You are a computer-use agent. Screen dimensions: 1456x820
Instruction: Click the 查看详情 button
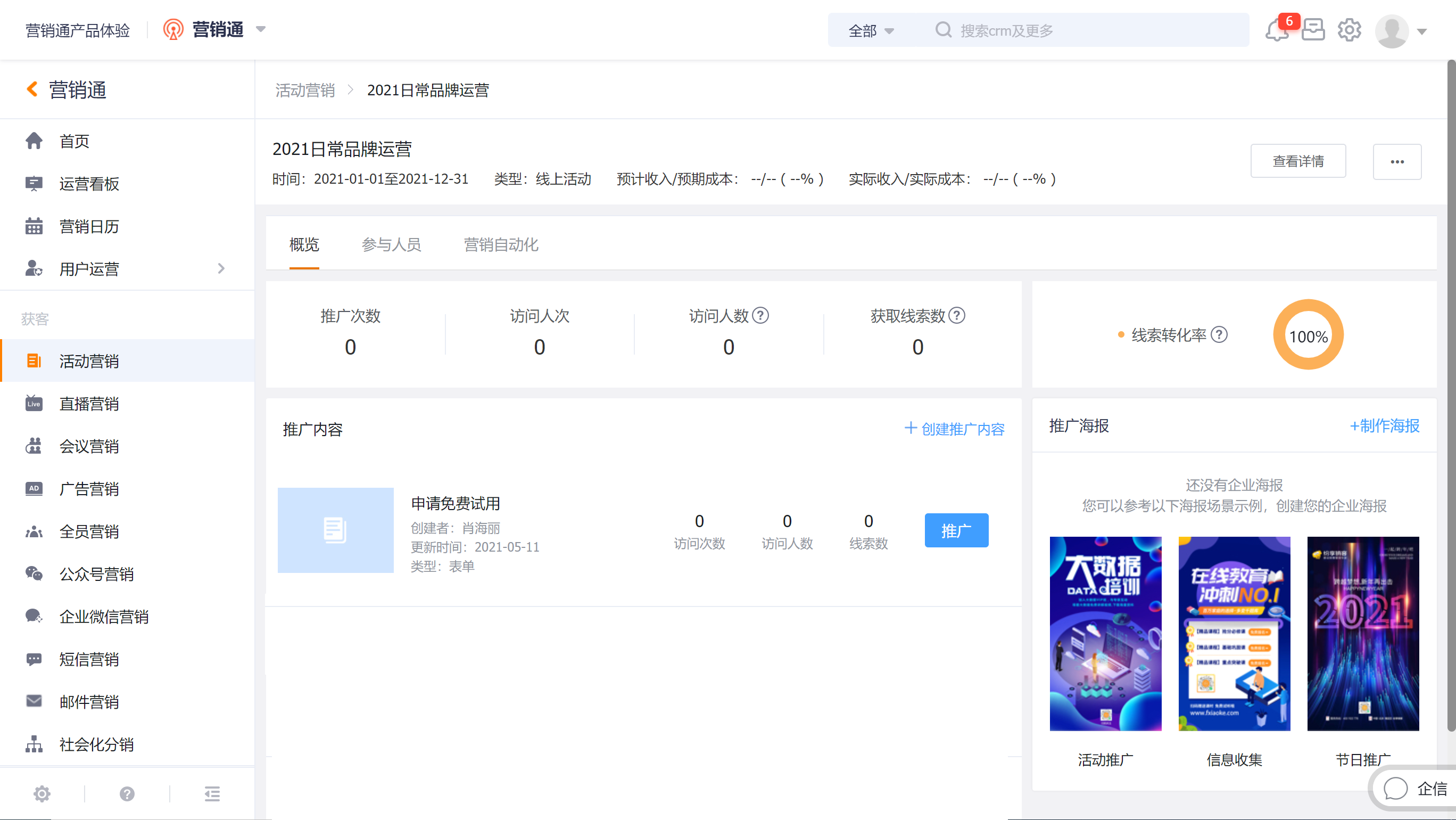tap(1298, 161)
